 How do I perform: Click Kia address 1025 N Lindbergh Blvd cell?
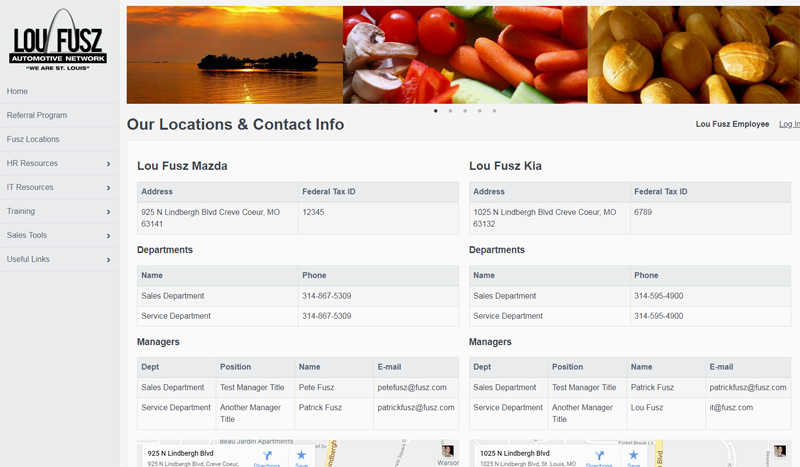549,218
